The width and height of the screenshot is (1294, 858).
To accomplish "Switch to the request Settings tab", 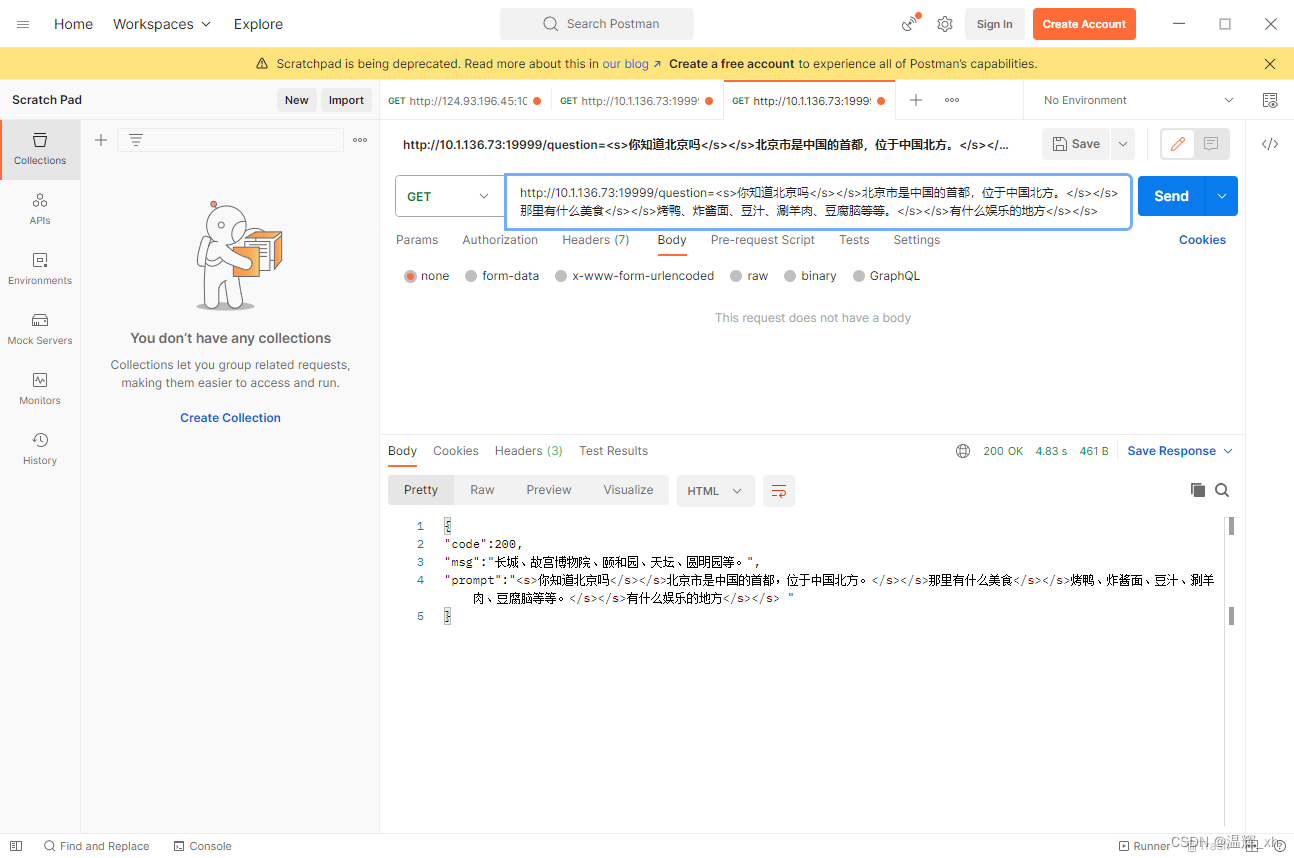I will pyautogui.click(x=917, y=240).
